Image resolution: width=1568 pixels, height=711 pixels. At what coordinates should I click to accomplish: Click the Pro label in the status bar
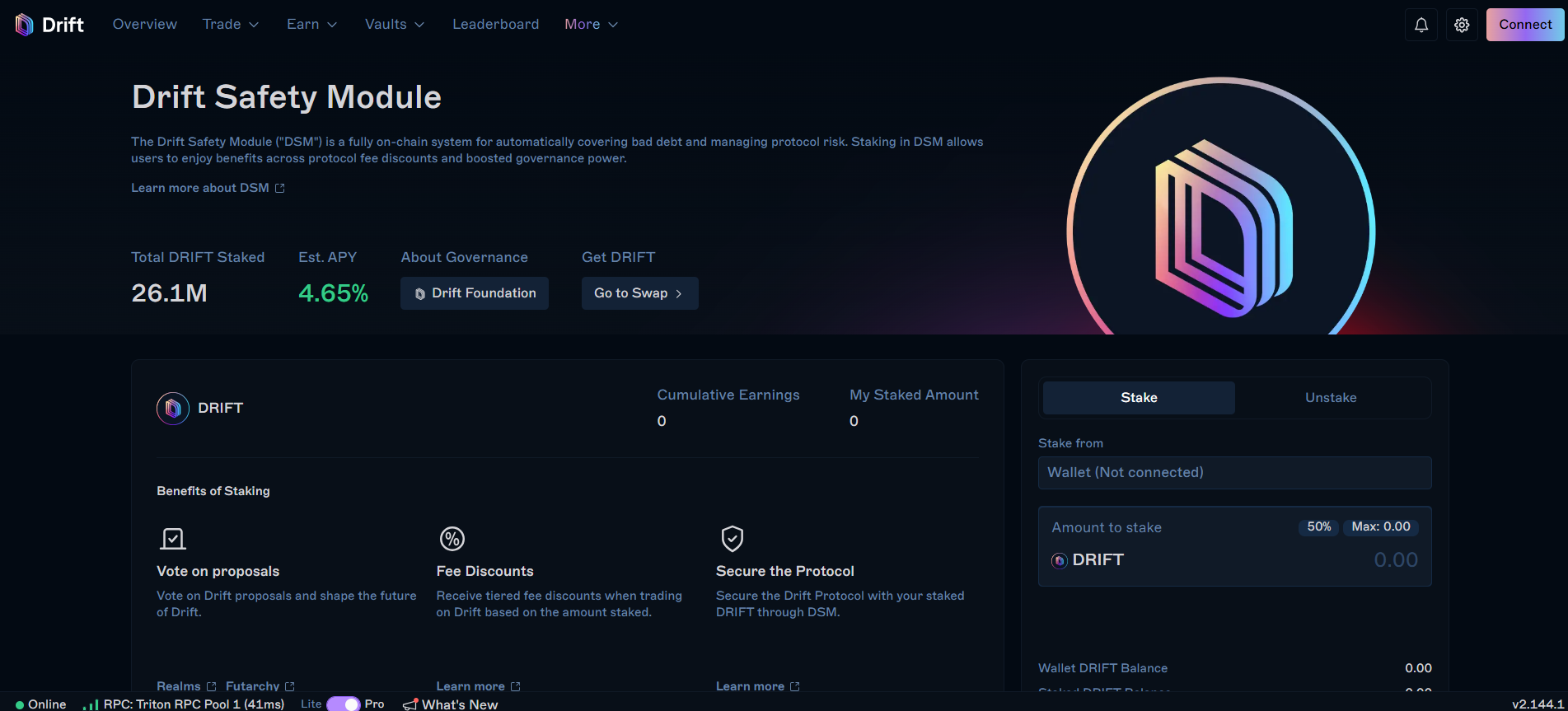tap(374, 704)
